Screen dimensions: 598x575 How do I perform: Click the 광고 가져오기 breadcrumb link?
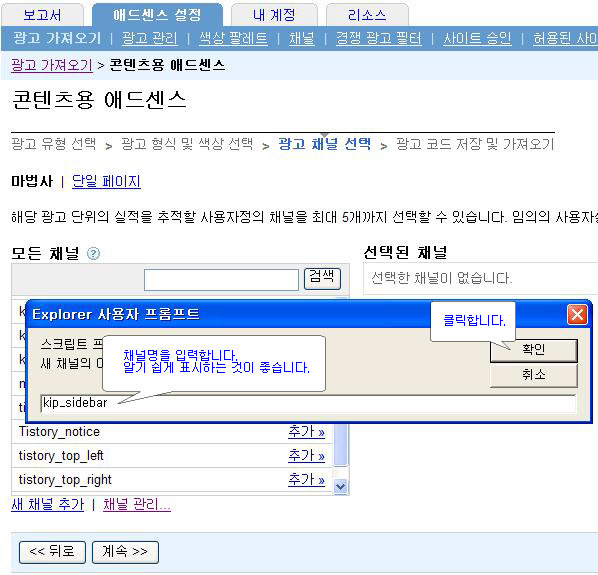click(52, 65)
